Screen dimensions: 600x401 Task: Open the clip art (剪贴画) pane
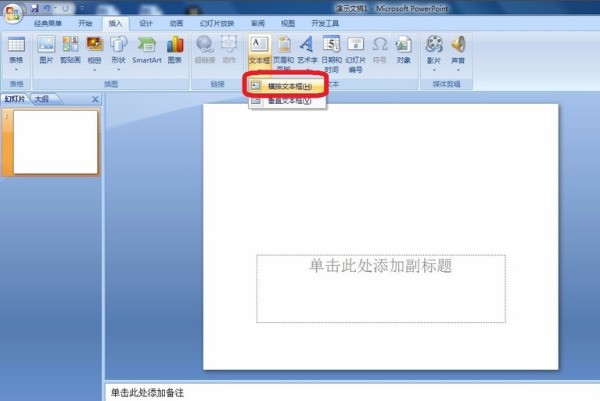(x=70, y=49)
